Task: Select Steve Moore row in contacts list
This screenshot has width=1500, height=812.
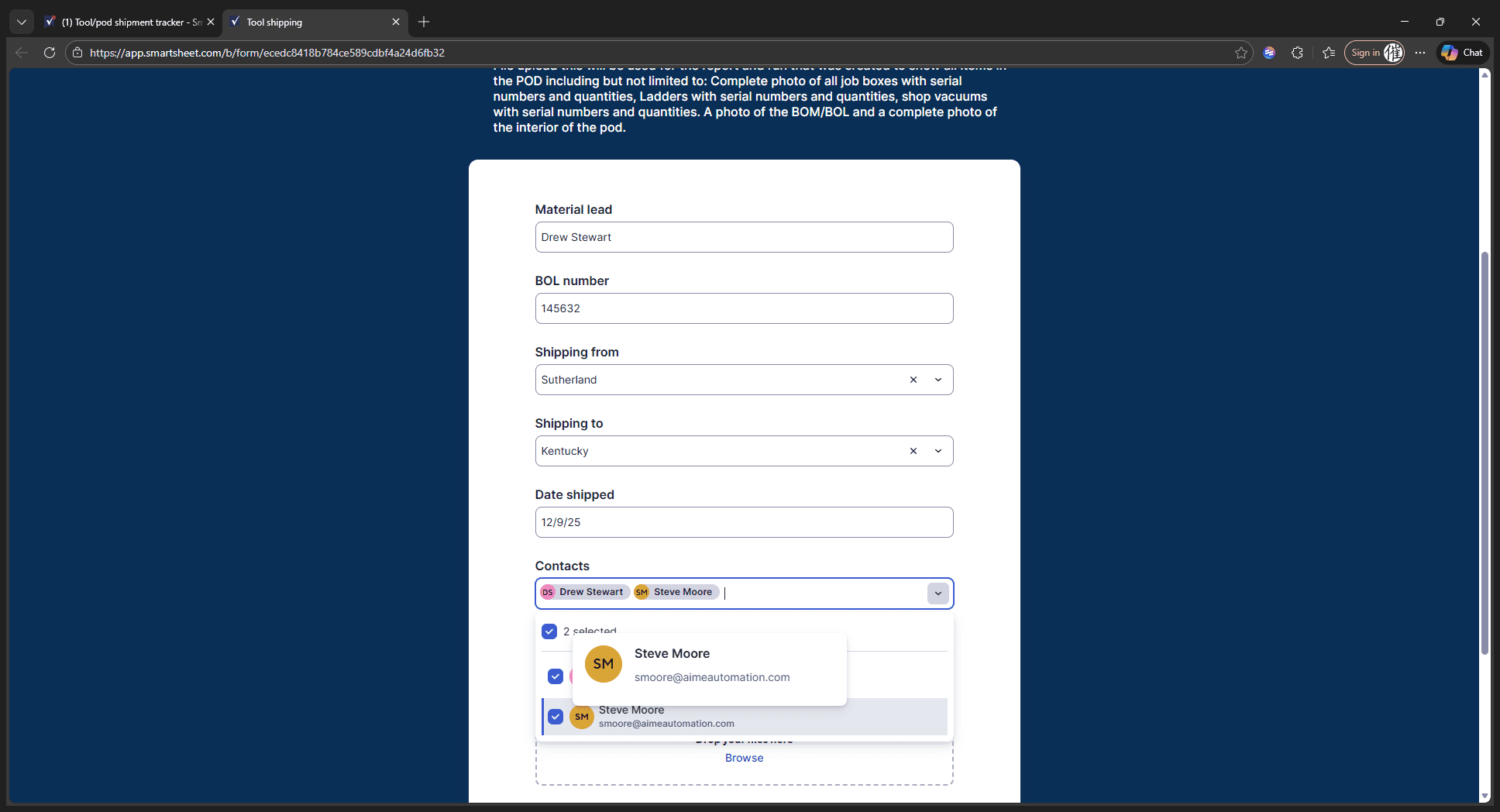Action: coord(745,717)
